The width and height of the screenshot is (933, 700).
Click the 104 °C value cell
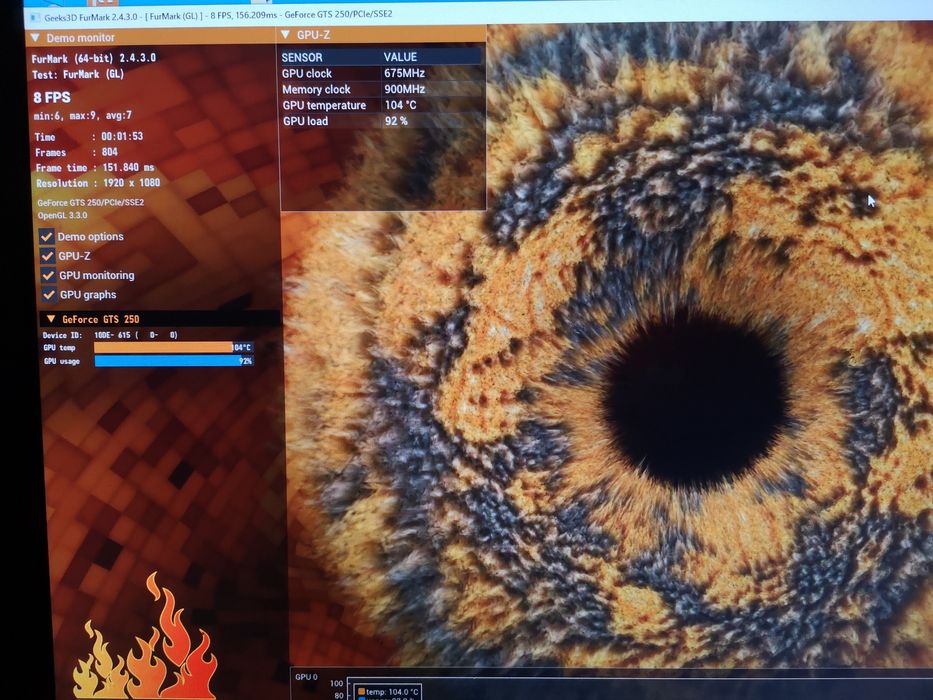(400, 105)
